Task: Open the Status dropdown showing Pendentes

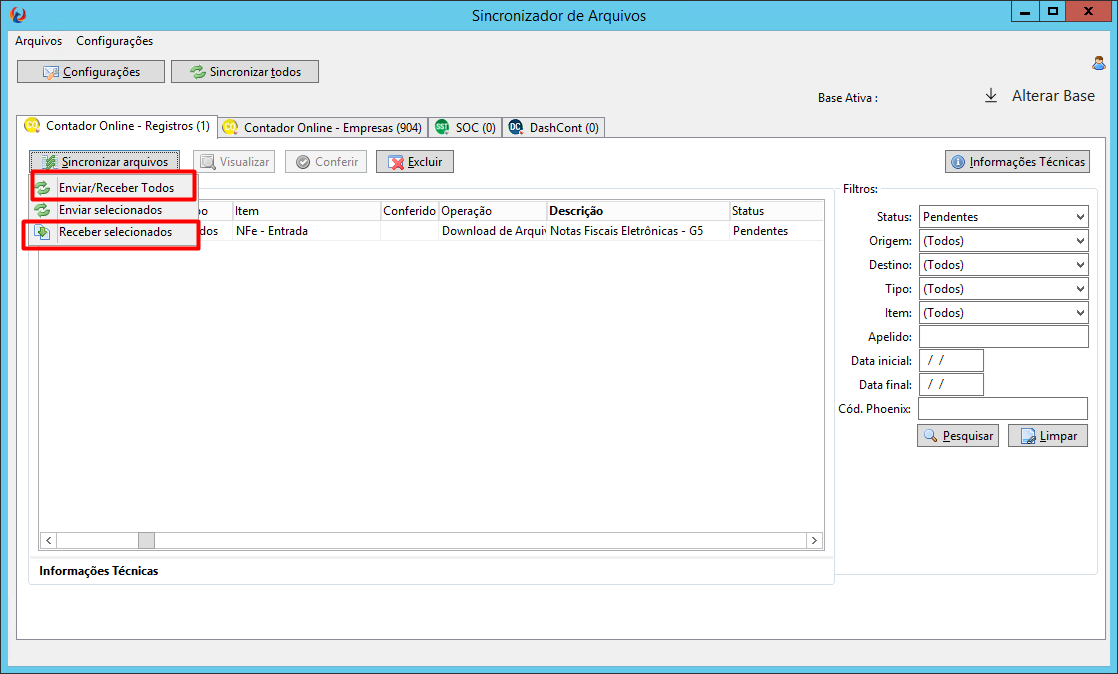Action: tap(1003, 217)
